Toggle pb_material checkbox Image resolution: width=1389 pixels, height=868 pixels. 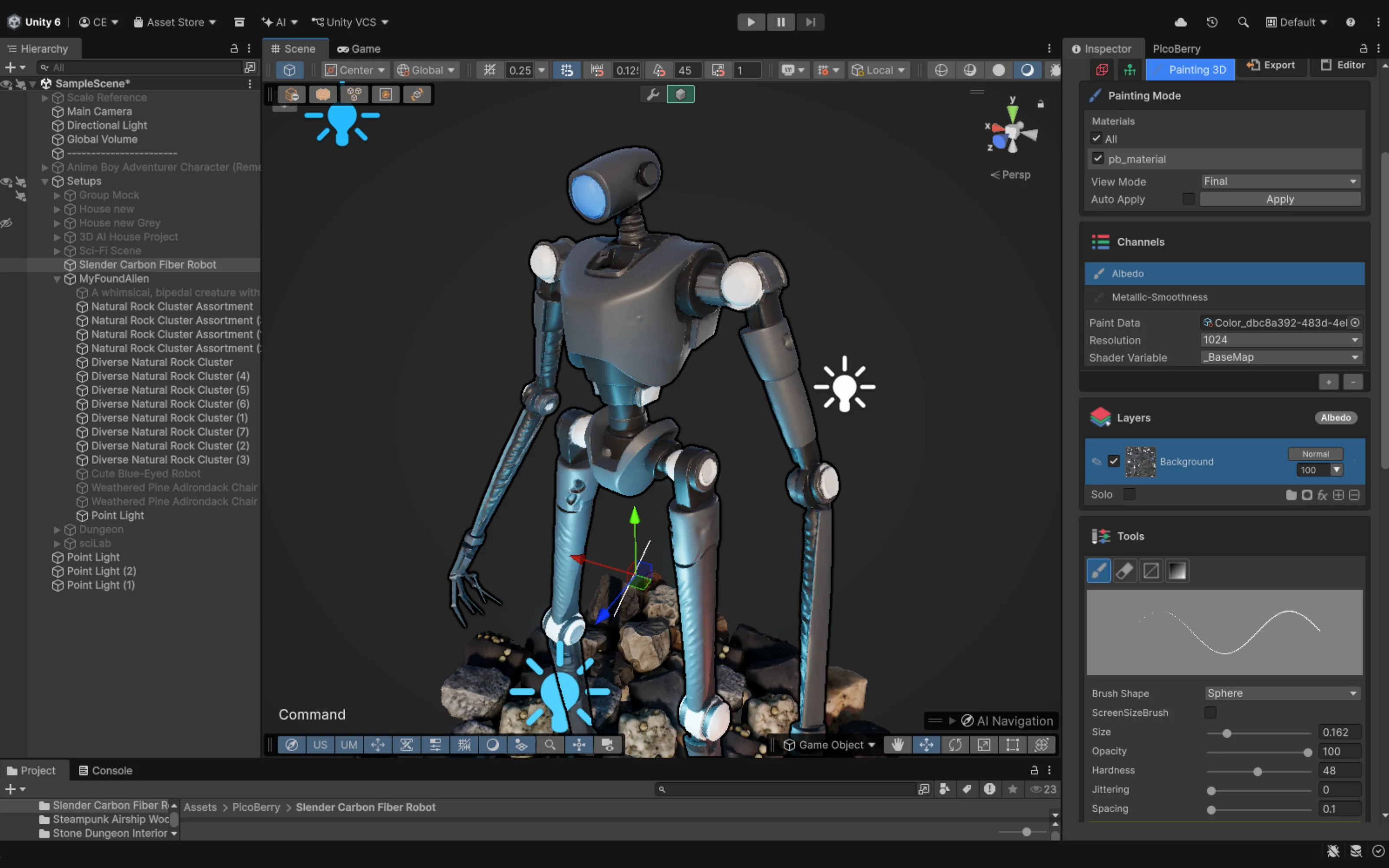(1097, 158)
